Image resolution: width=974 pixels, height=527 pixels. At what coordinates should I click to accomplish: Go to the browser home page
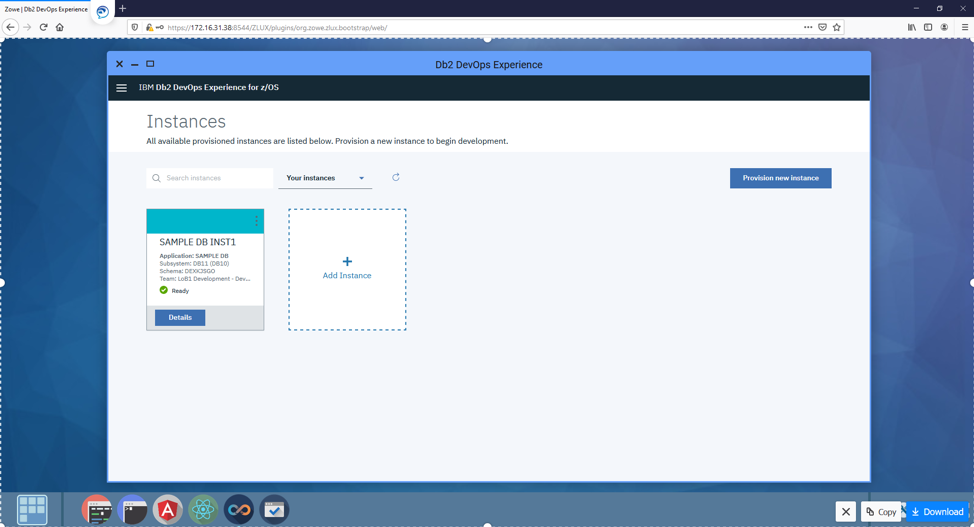coord(60,27)
